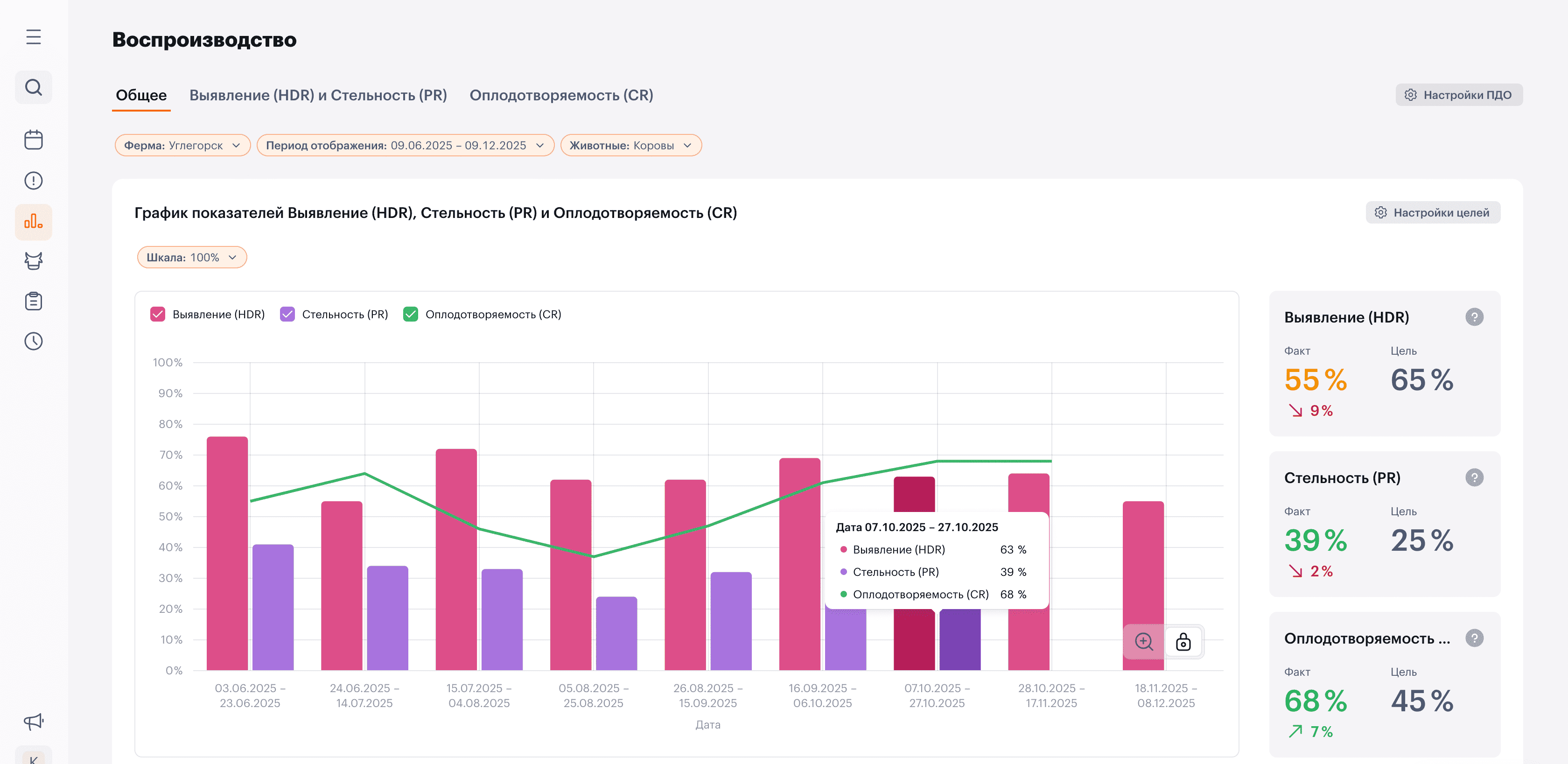Viewport: 1568px width, 764px height.
Task: Open the clock history icon
Action: click(x=34, y=342)
